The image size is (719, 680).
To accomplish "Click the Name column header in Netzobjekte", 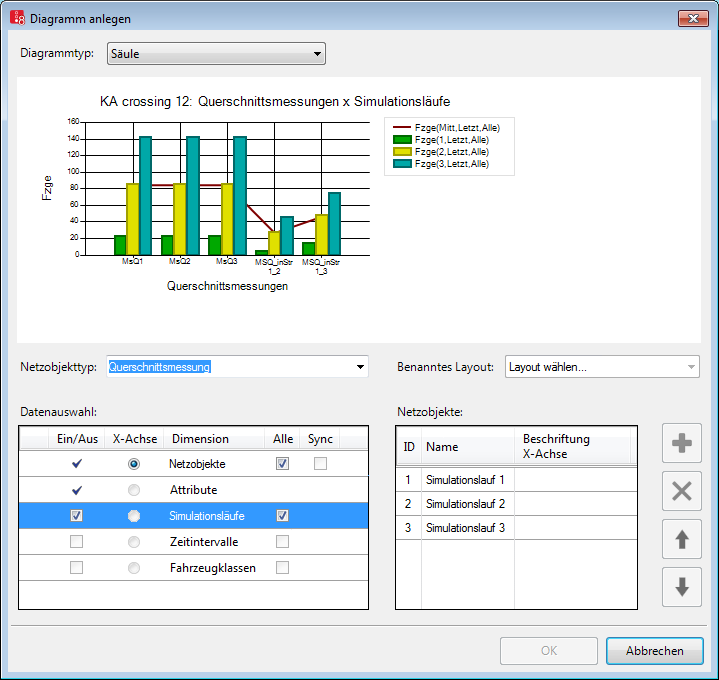I will [x=440, y=447].
